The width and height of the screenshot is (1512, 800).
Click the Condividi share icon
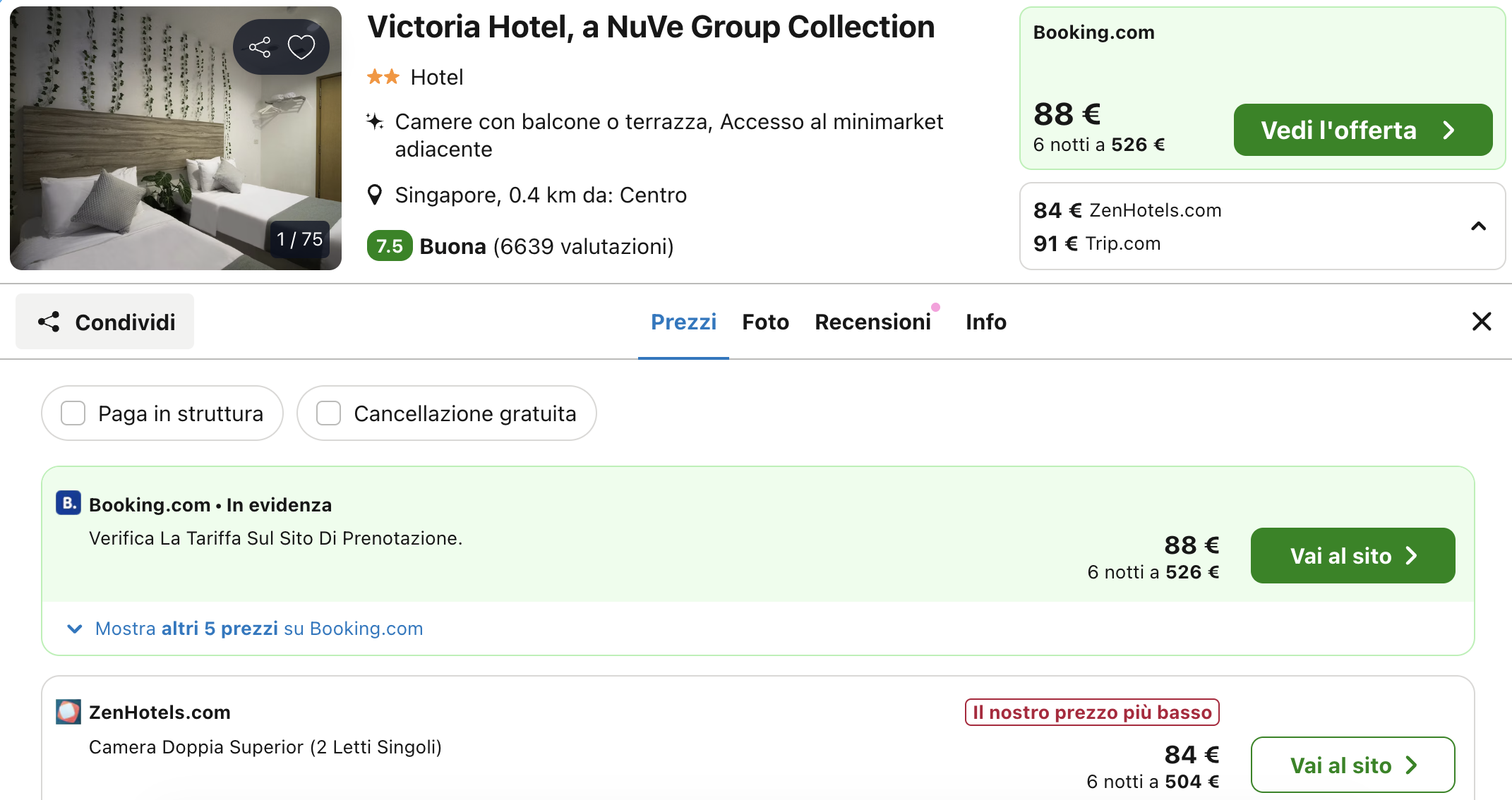tap(48, 321)
